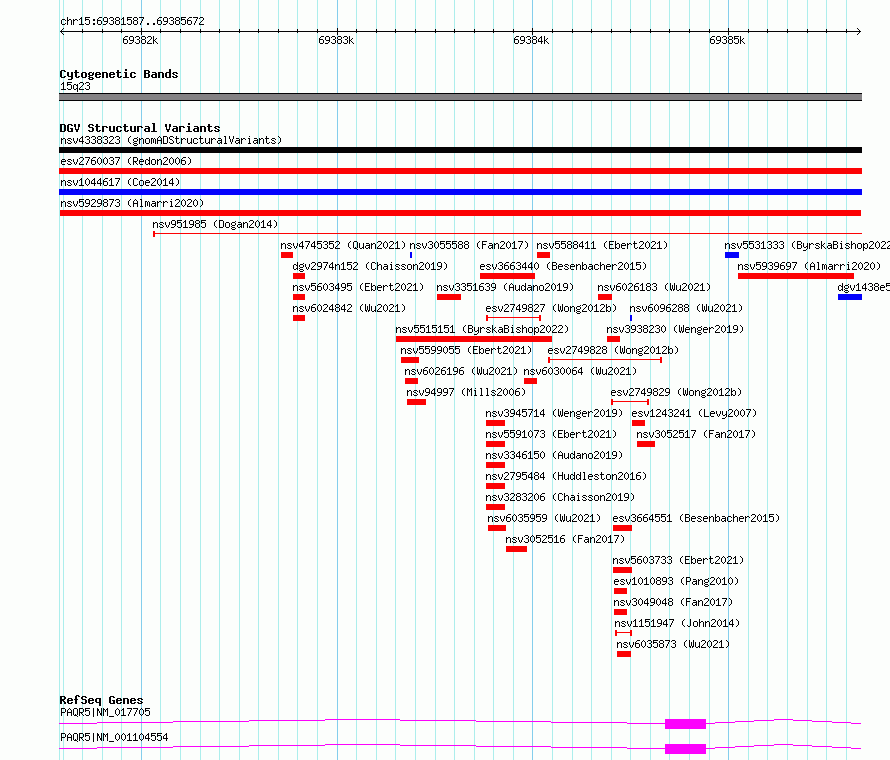Click nsv5929873 (Almarri2020) variant label
The height and width of the screenshot is (760, 890).
tap(132, 203)
